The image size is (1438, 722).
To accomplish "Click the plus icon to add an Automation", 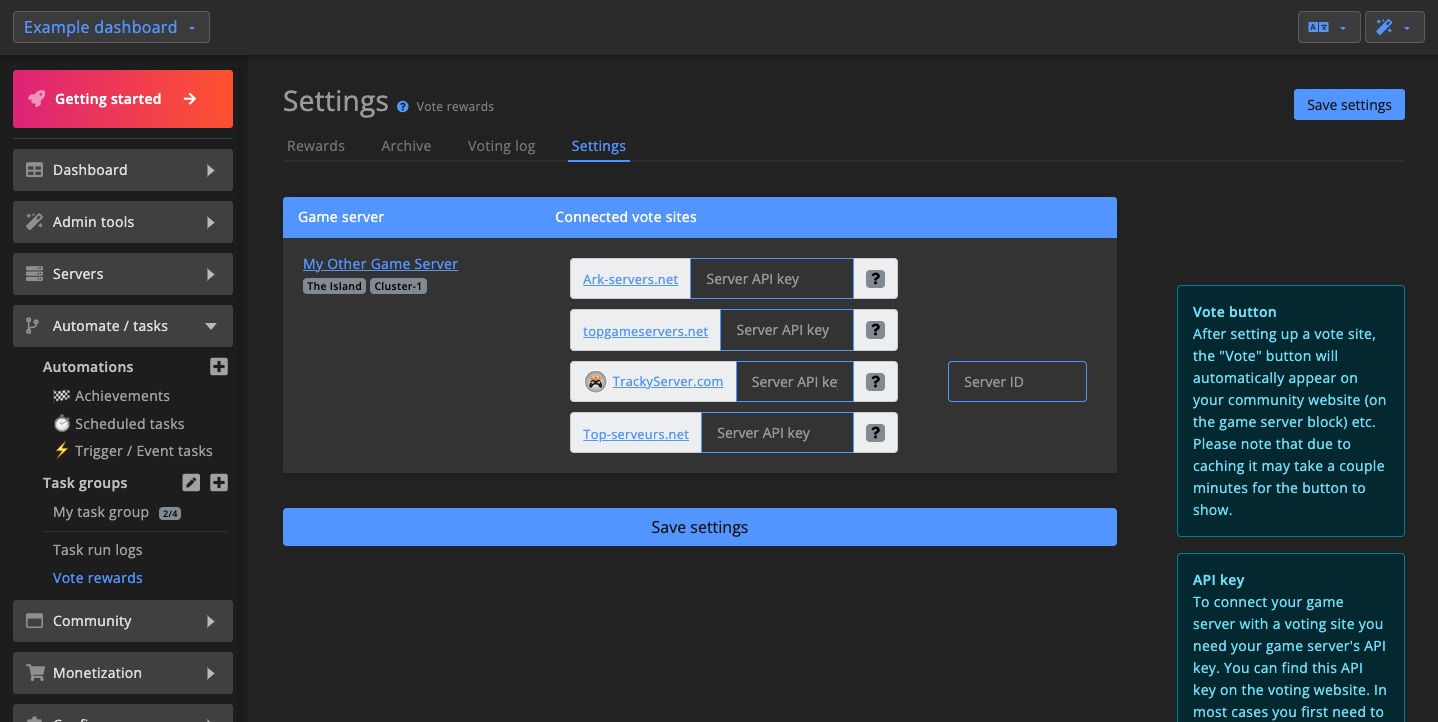I will pos(218,367).
